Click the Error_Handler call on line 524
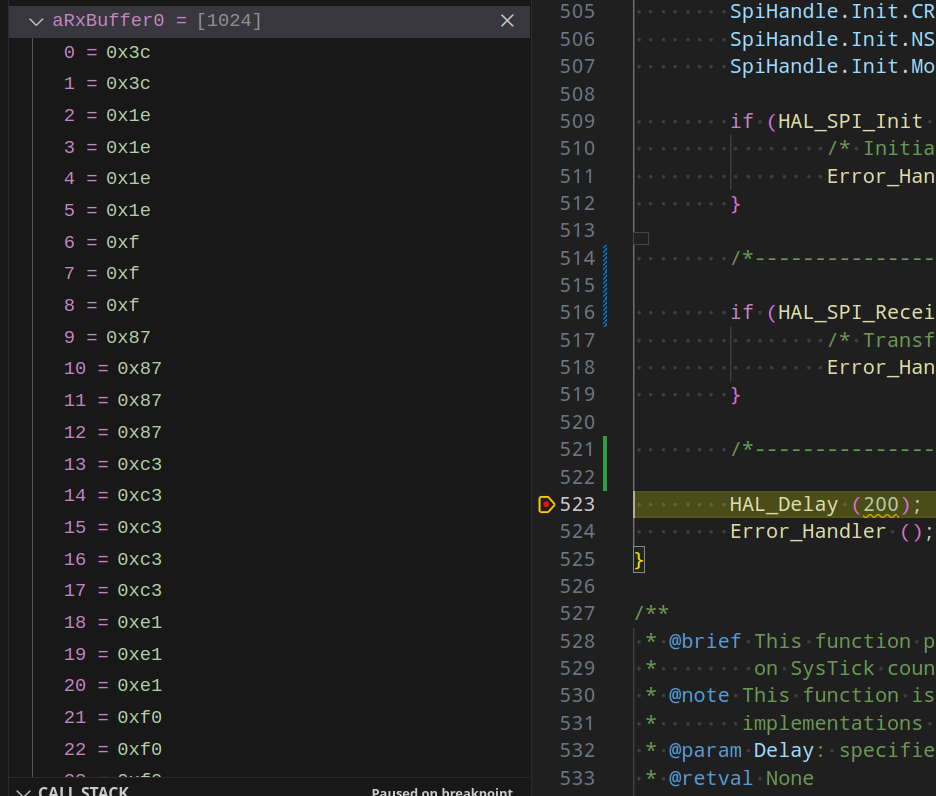The width and height of the screenshot is (936, 796). click(x=807, y=531)
